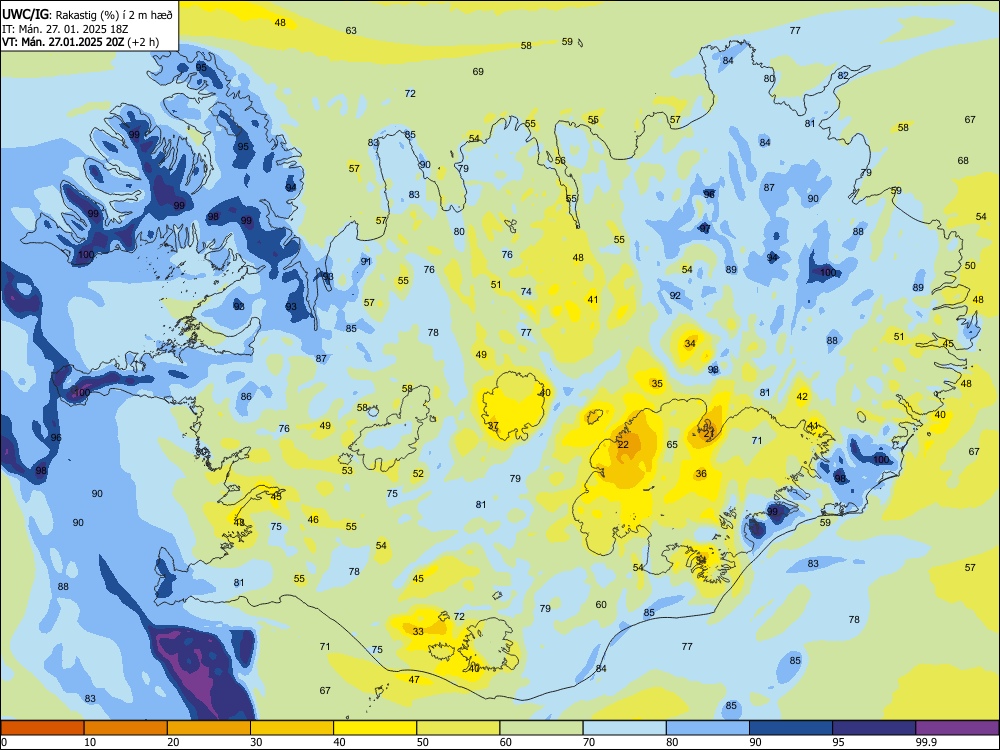The height and width of the screenshot is (750, 1000).
Task: Click the map value '68' off the east coast
Action: pyautogui.click(x=963, y=160)
